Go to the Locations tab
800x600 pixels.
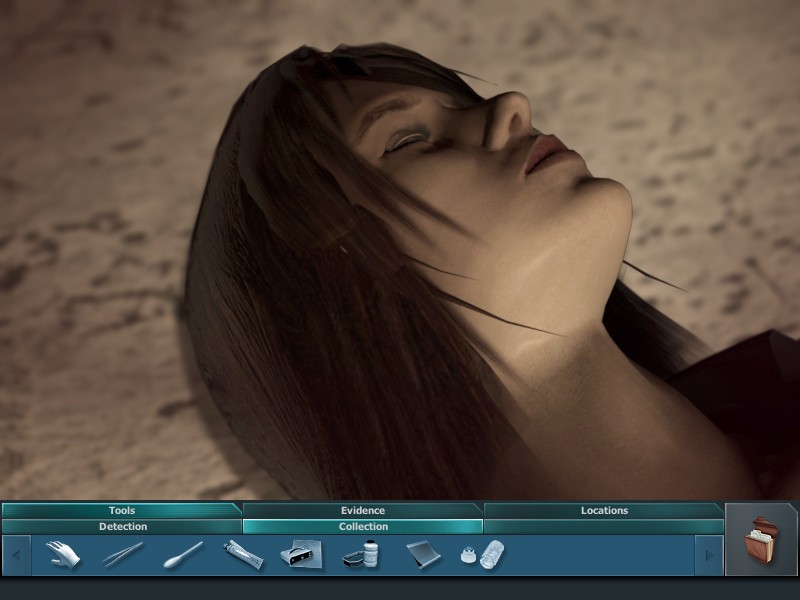(x=604, y=510)
